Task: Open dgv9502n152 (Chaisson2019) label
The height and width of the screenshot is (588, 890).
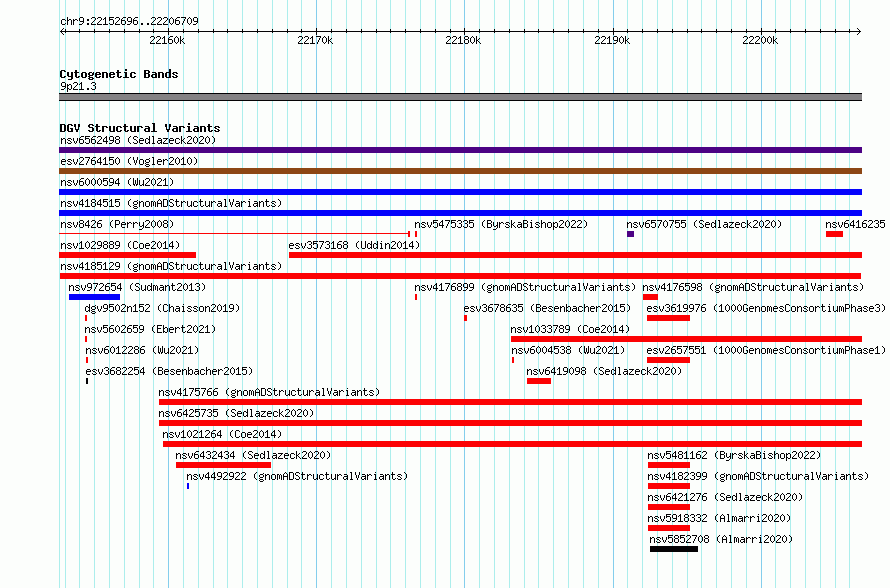Action: pos(162,308)
